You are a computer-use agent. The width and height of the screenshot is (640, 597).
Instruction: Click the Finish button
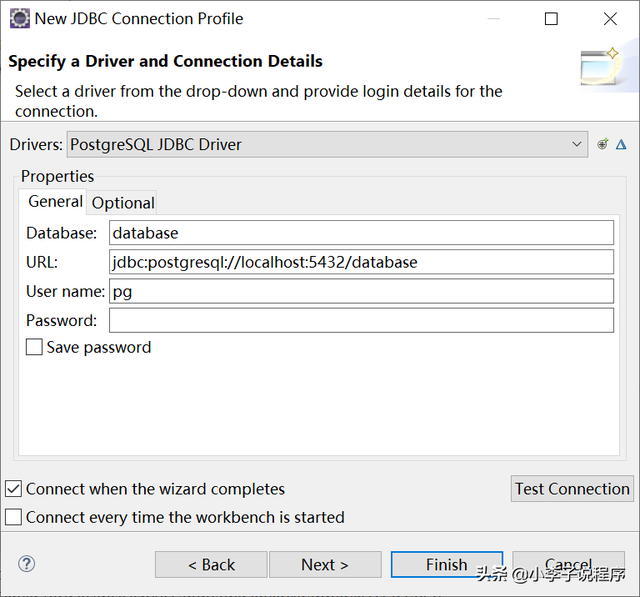click(447, 565)
